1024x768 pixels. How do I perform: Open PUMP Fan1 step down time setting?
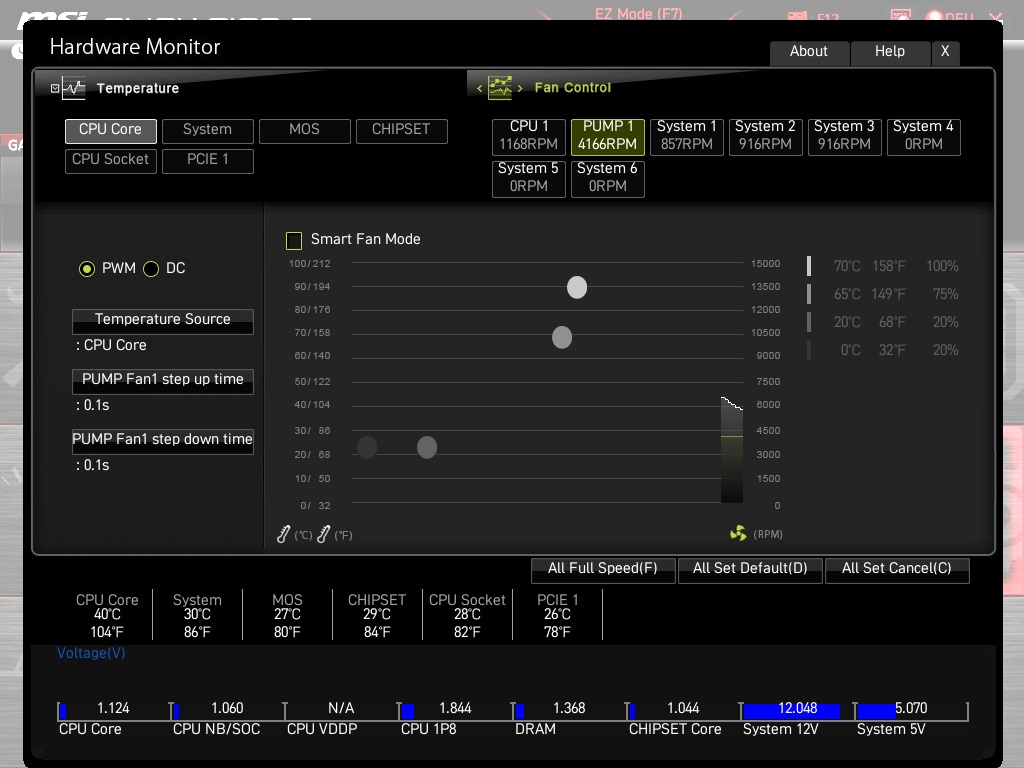163,441
